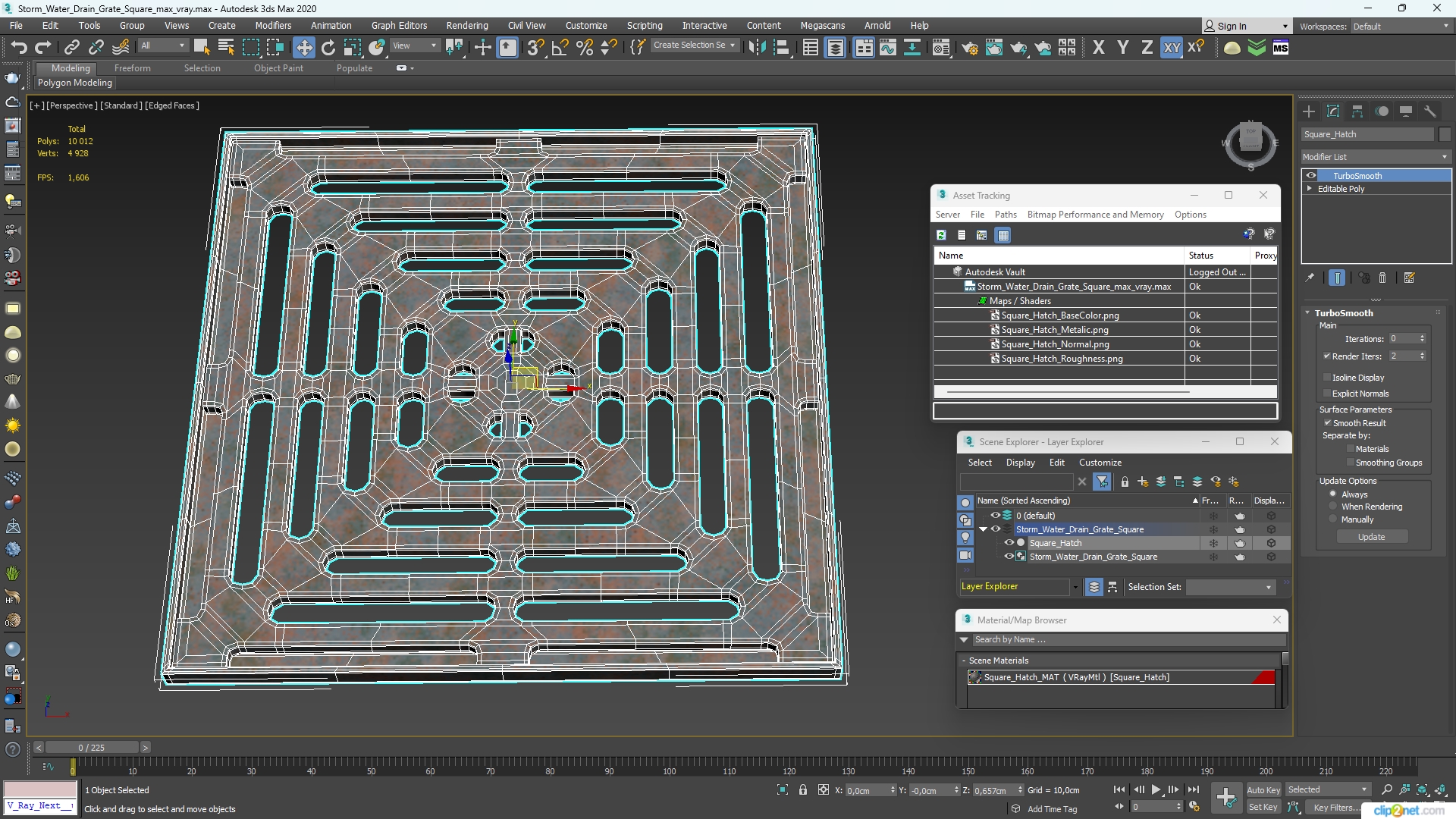Open the Create Selection Set dropdown
1456x819 pixels.
[x=694, y=45]
